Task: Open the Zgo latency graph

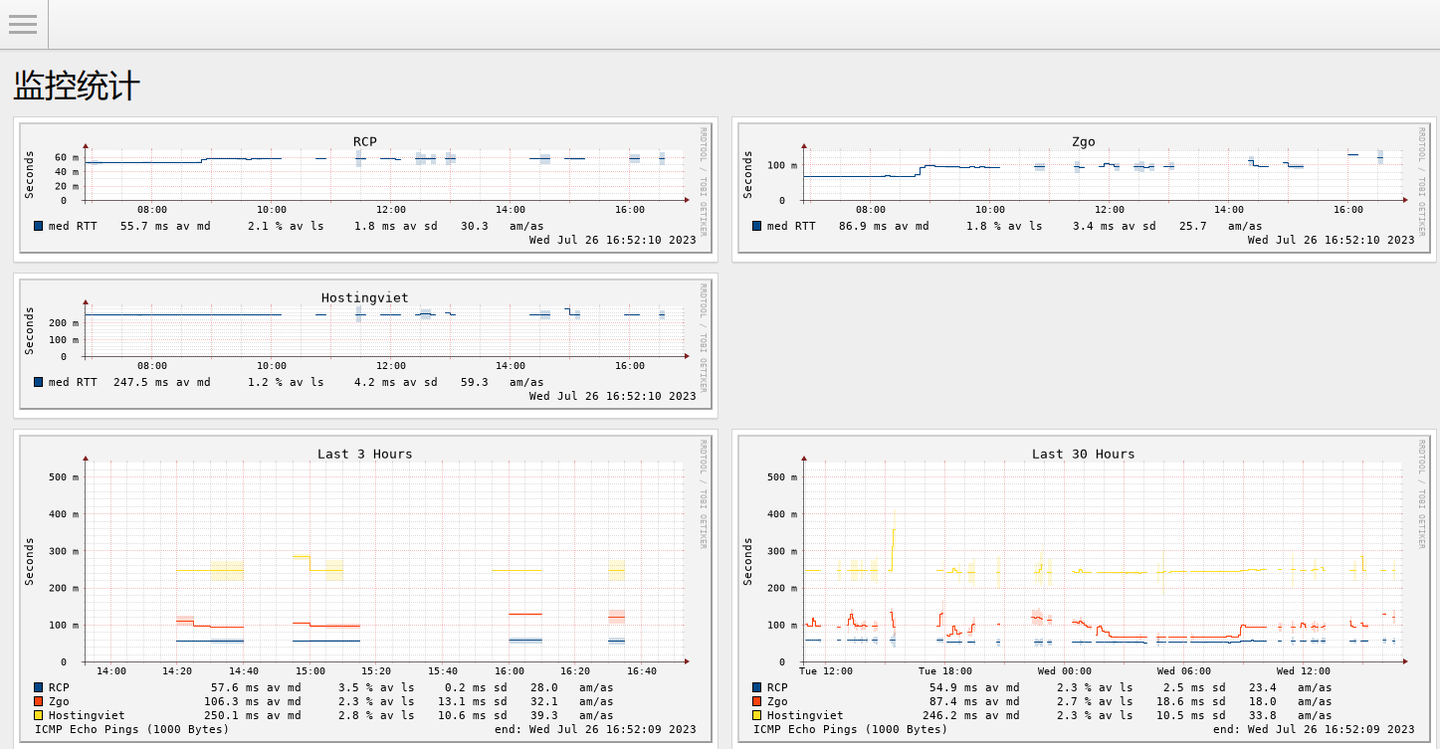Action: (x=1083, y=185)
